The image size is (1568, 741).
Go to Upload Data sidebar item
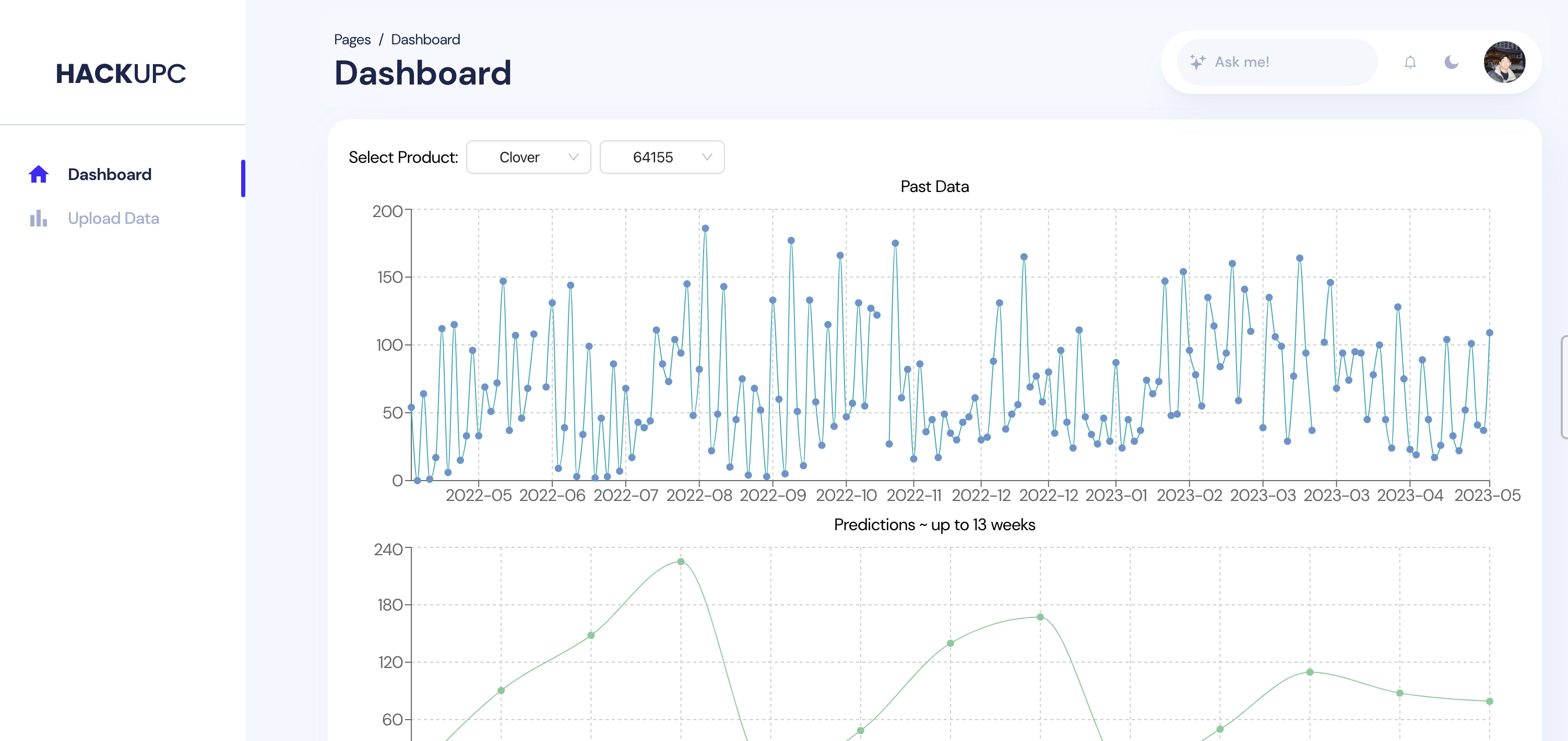click(113, 219)
